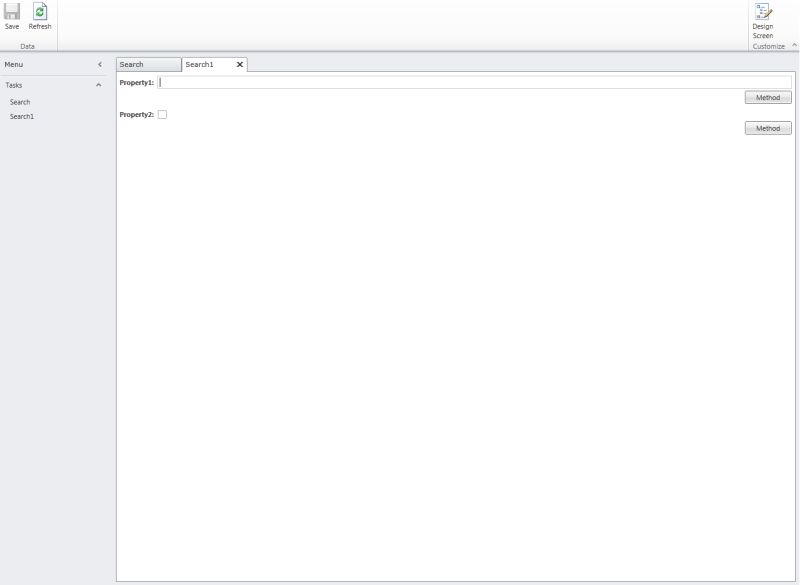Click the Design Screen pencil icon
This screenshot has width=800, height=585.
(763, 14)
